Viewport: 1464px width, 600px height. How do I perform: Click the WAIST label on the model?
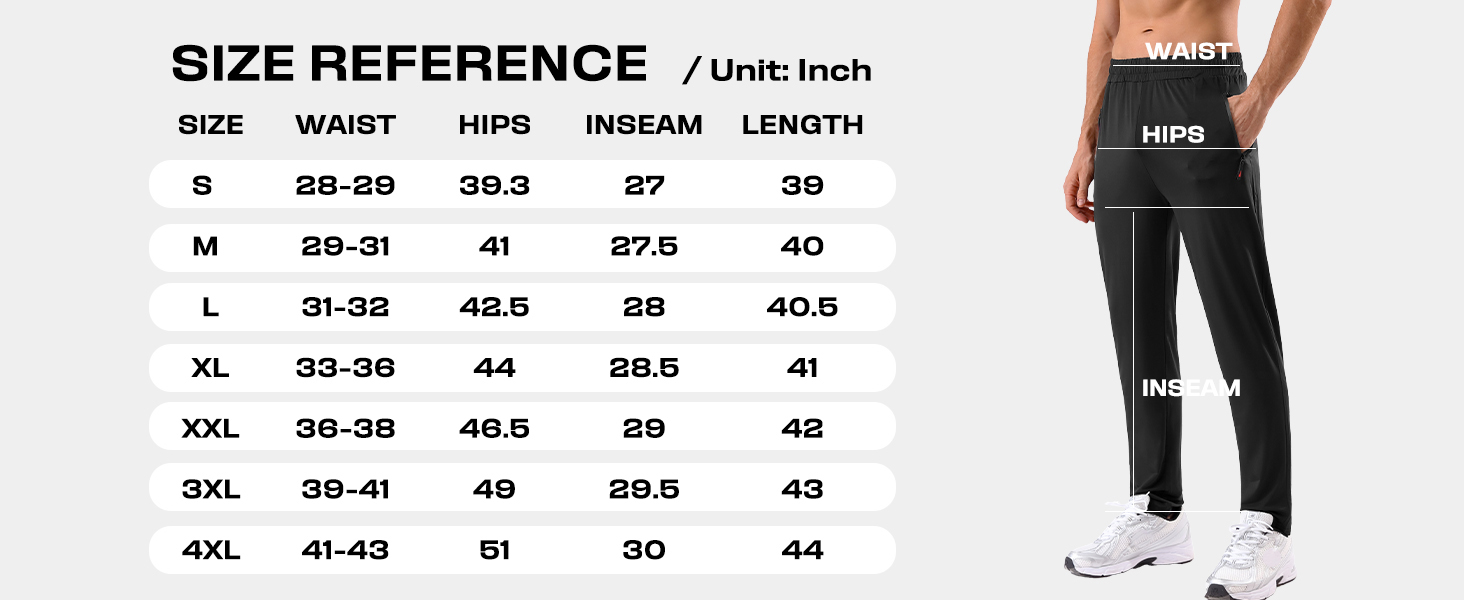point(1188,51)
